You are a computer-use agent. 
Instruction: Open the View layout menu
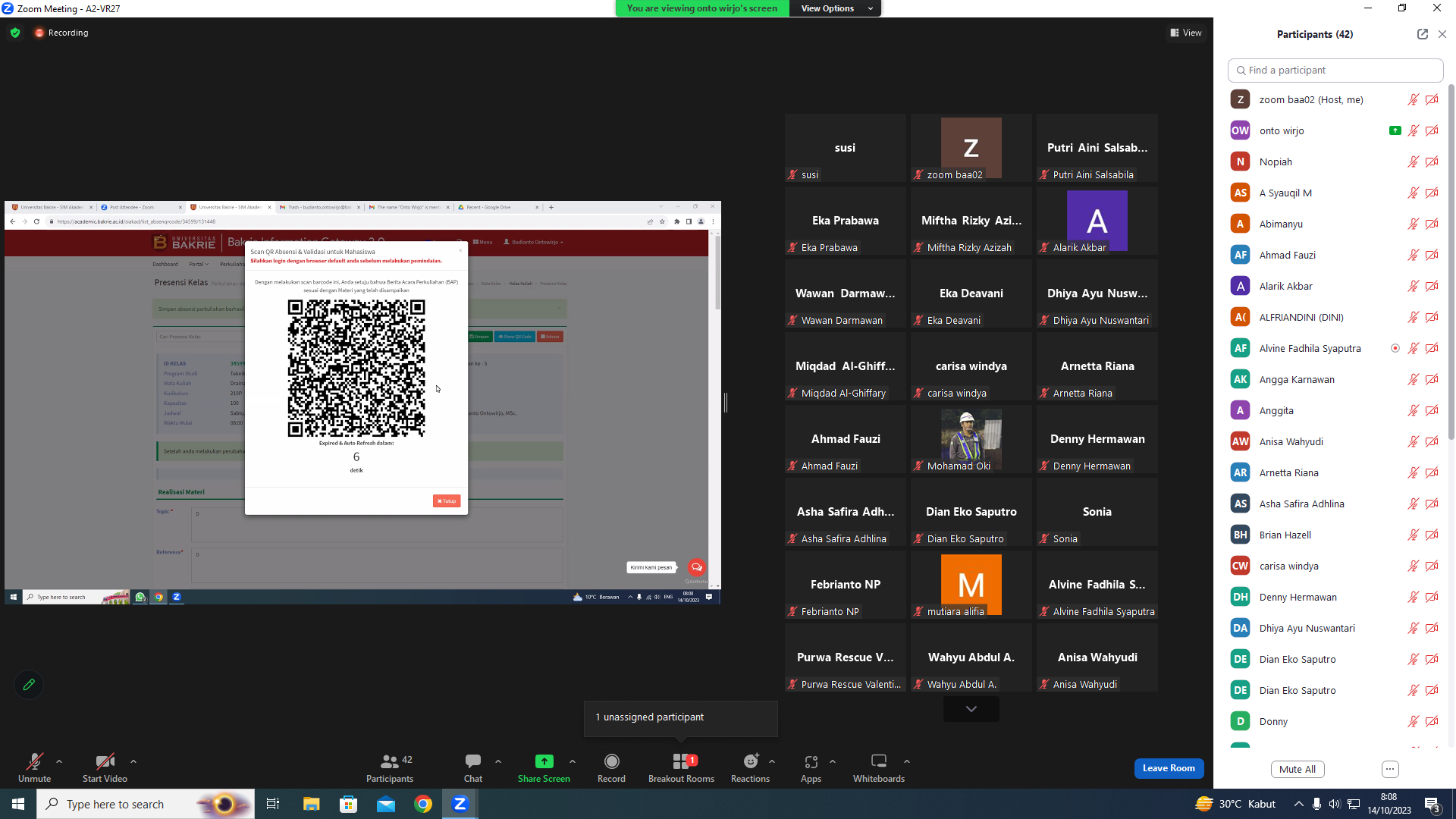(x=1186, y=33)
